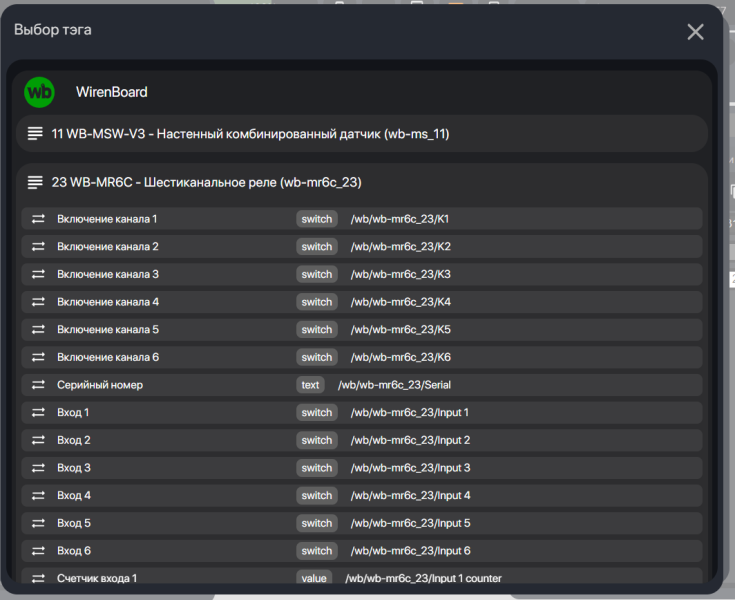Viewport: 735px width, 600px height.
Task: Click the text badge for Серийный номер
Action: pos(310,385)
